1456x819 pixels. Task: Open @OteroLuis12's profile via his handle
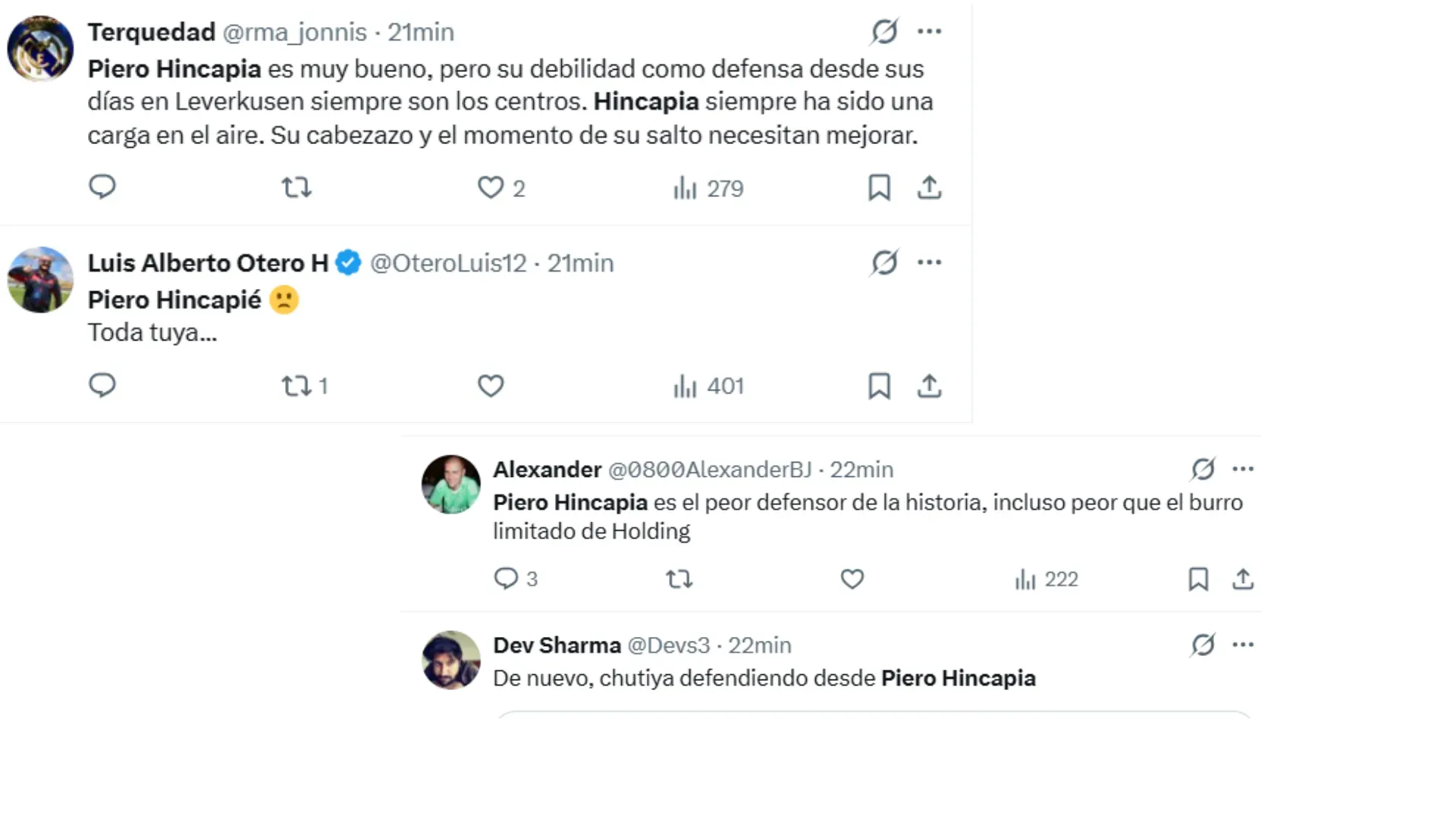tap(447, 262)
